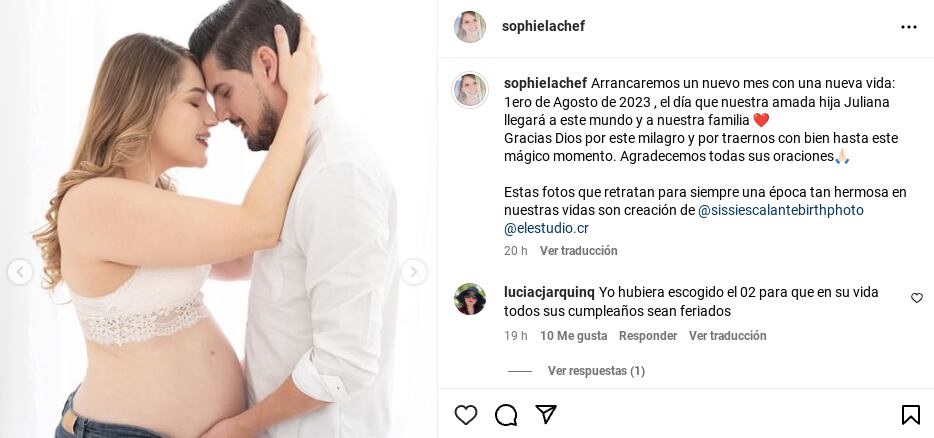Like luciacjarquinq's comment with the small heart
The image size is (934, 438).
point(917,298)
